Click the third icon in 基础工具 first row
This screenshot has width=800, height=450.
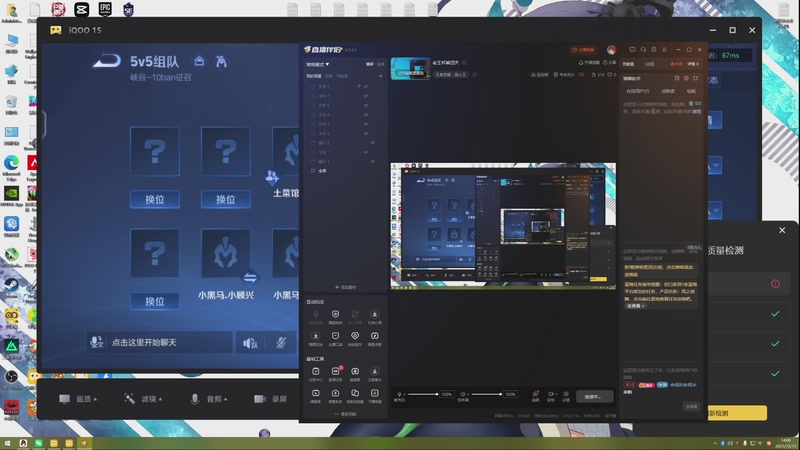(355, 371)
